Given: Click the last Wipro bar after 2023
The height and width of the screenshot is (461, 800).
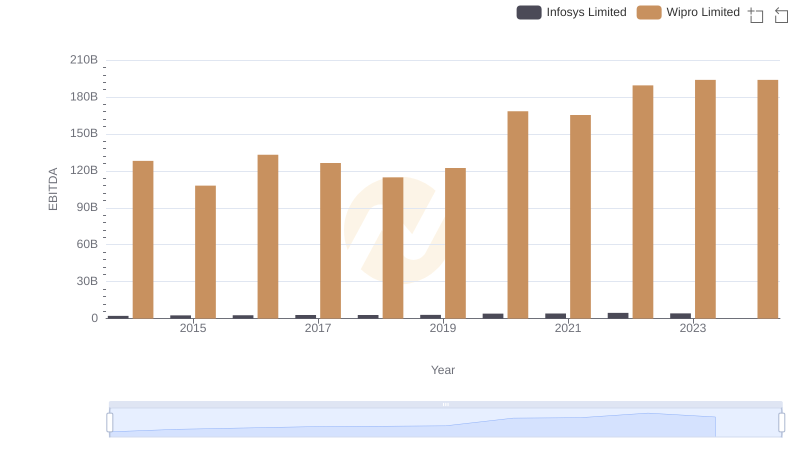Looking at the screenshot, I should [x=767, y=199].
